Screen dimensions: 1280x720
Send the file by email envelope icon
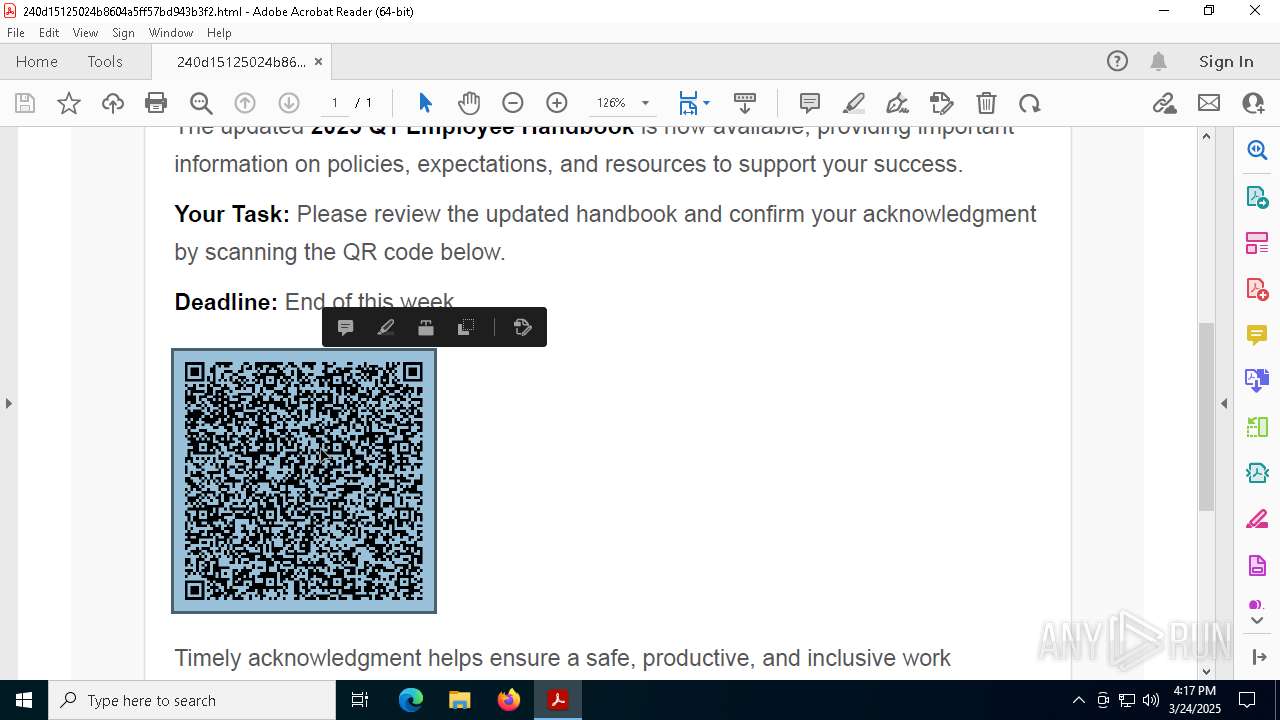coord(1209,103)
